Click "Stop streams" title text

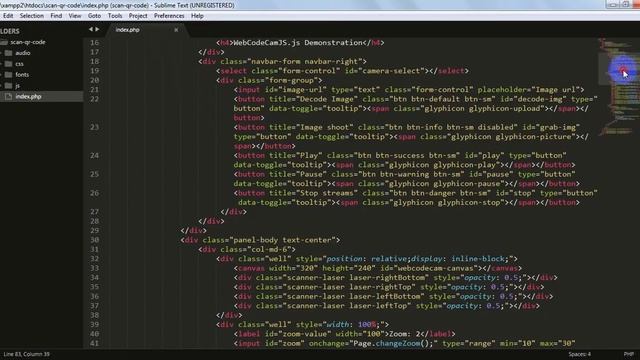(x=327, y=193)
